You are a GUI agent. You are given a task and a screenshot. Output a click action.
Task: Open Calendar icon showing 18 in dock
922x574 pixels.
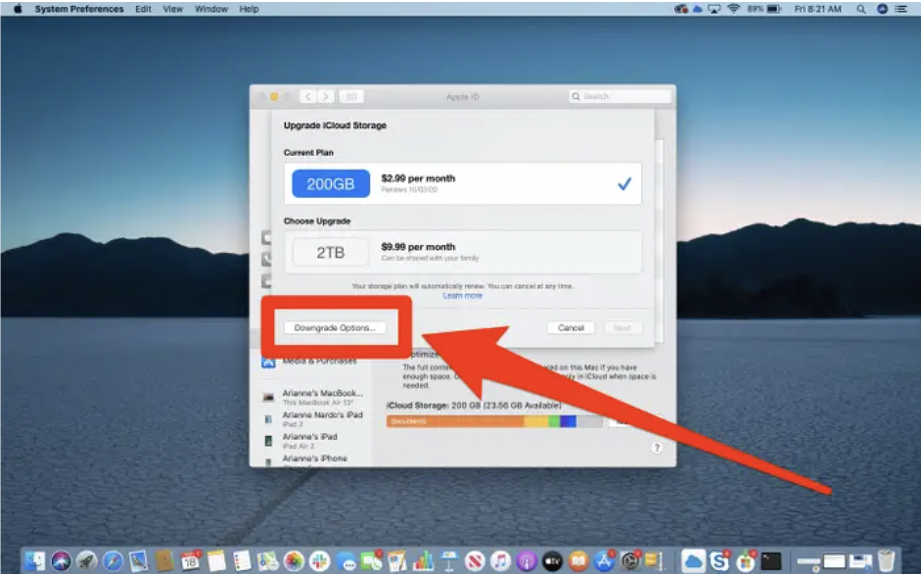(191, 561)
